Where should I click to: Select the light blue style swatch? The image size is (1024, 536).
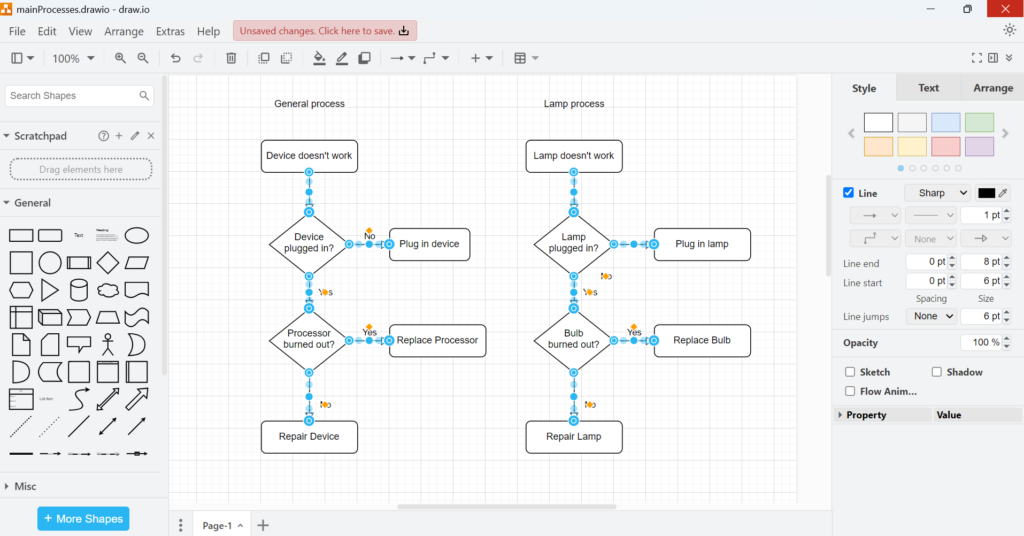945,123
